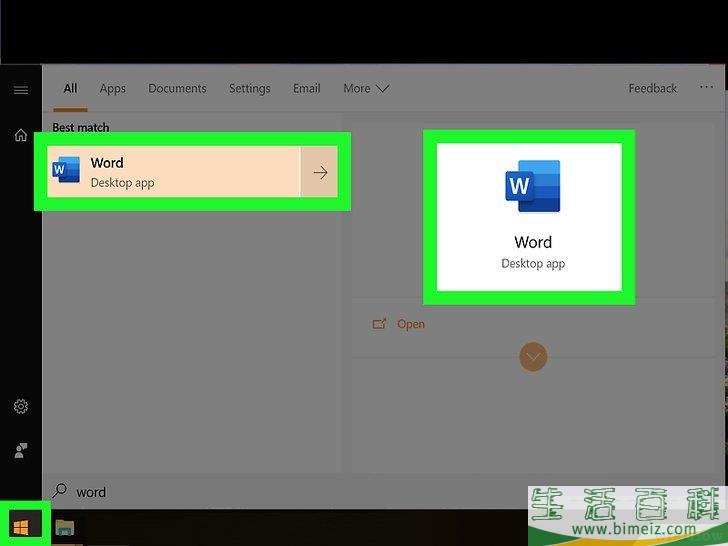Open the More dropdown filter
Image resolution: width=728 pixels, height=546 pixels.
(366, 88)
